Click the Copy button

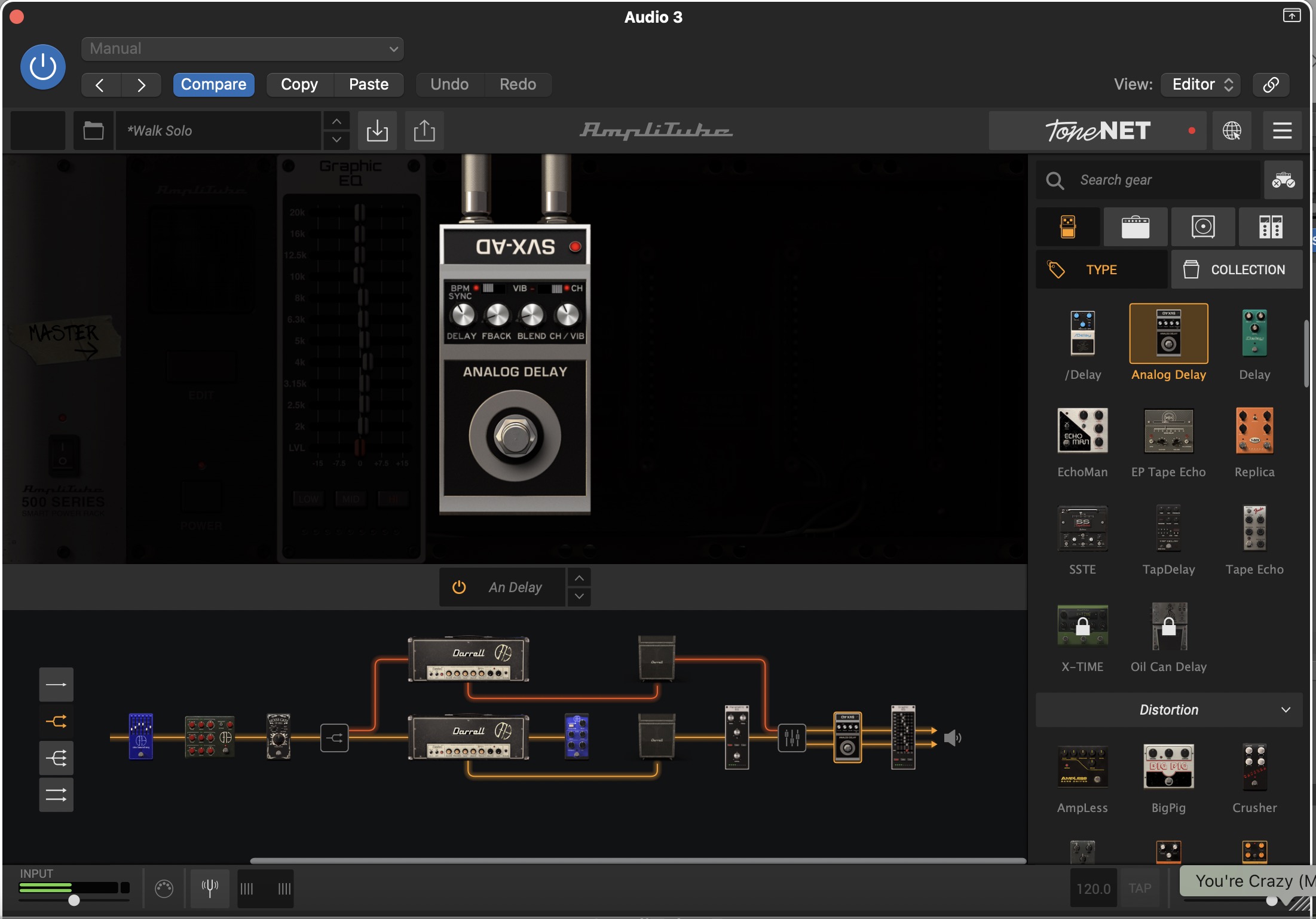click(299, 84)
